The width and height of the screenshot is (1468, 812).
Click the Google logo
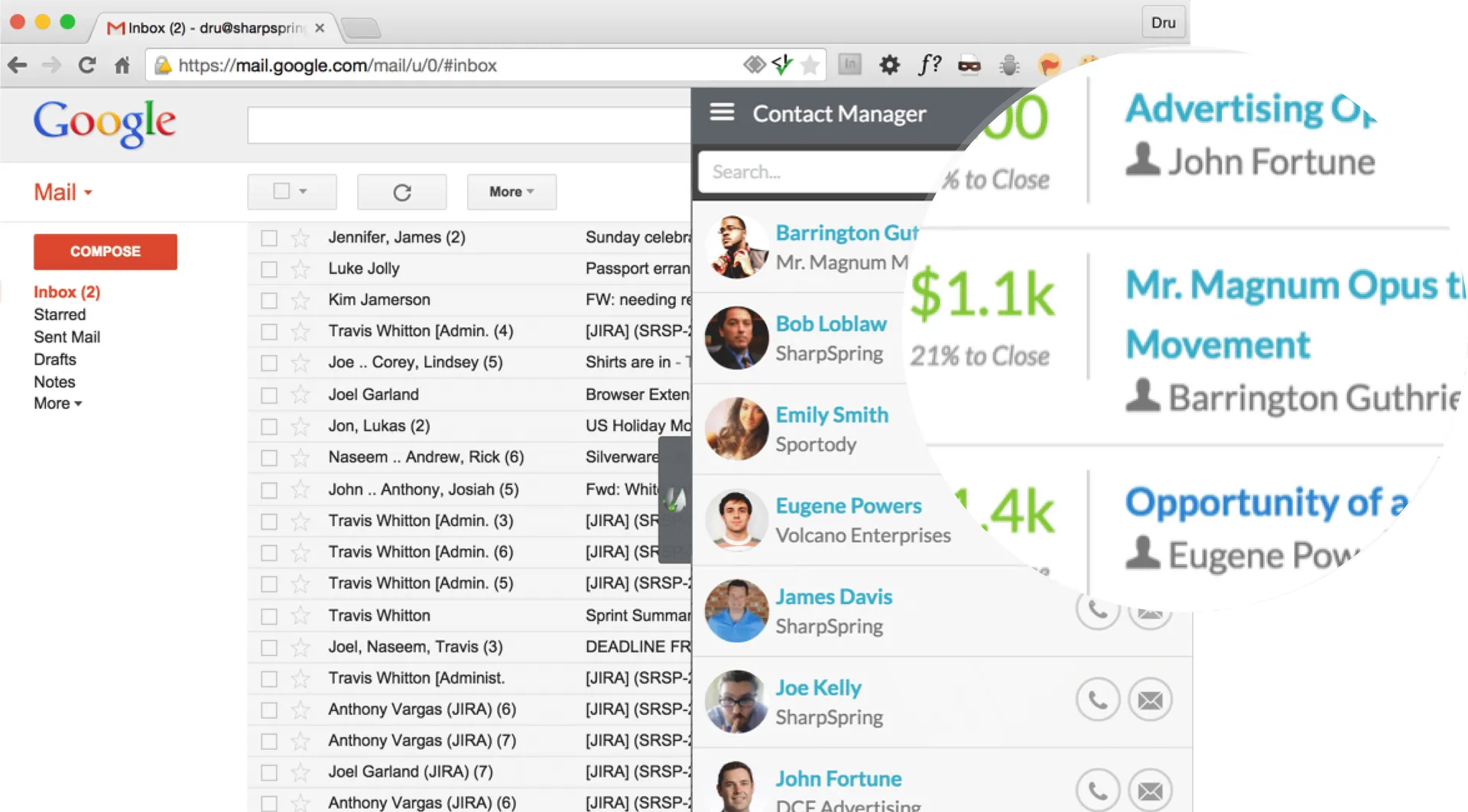(105, 122)
